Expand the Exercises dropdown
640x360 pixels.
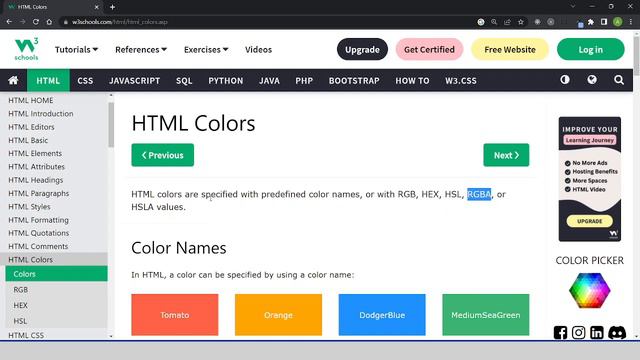206,49
